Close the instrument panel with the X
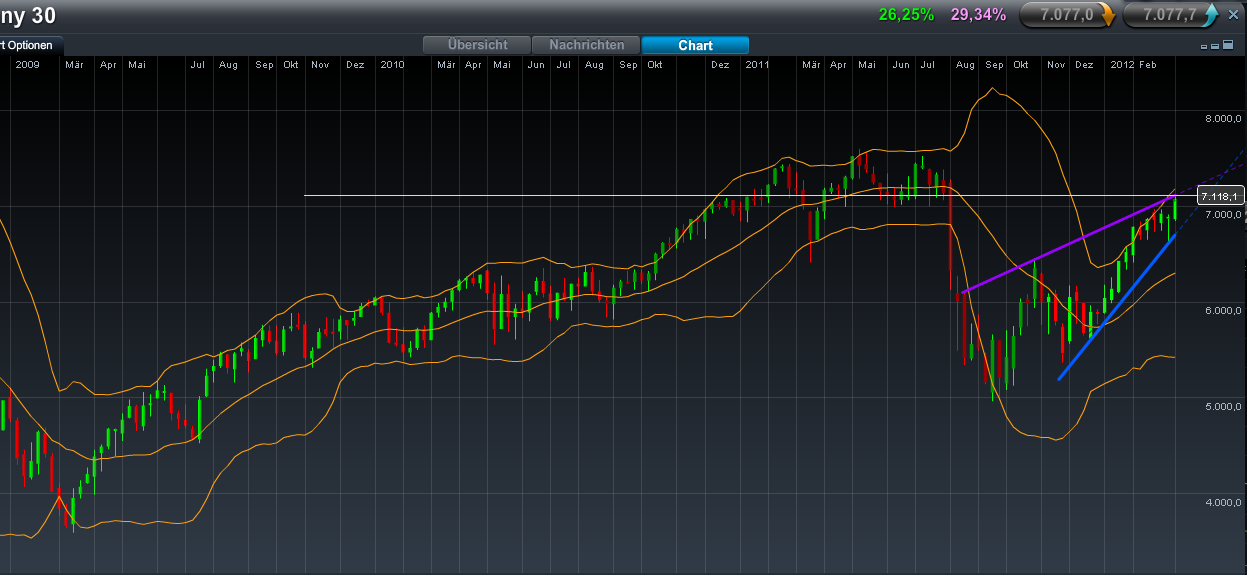The width and height of the screenshot is (1247, 575). (x=1233, y=14)
